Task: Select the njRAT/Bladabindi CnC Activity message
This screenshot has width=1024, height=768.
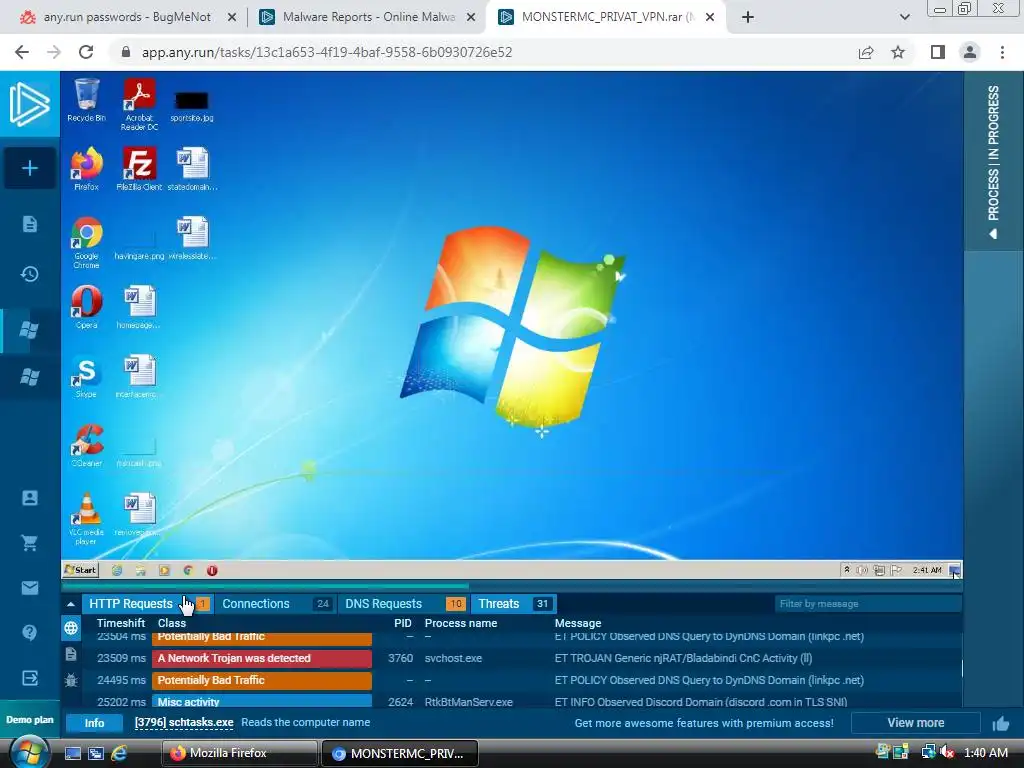Action: tap(683, 658)
